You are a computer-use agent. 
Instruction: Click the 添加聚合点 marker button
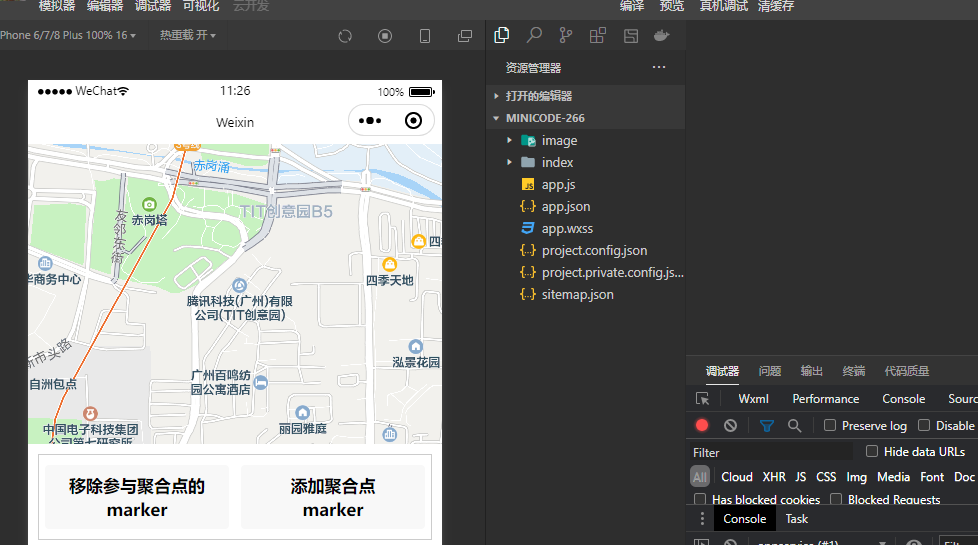[333, 497]
